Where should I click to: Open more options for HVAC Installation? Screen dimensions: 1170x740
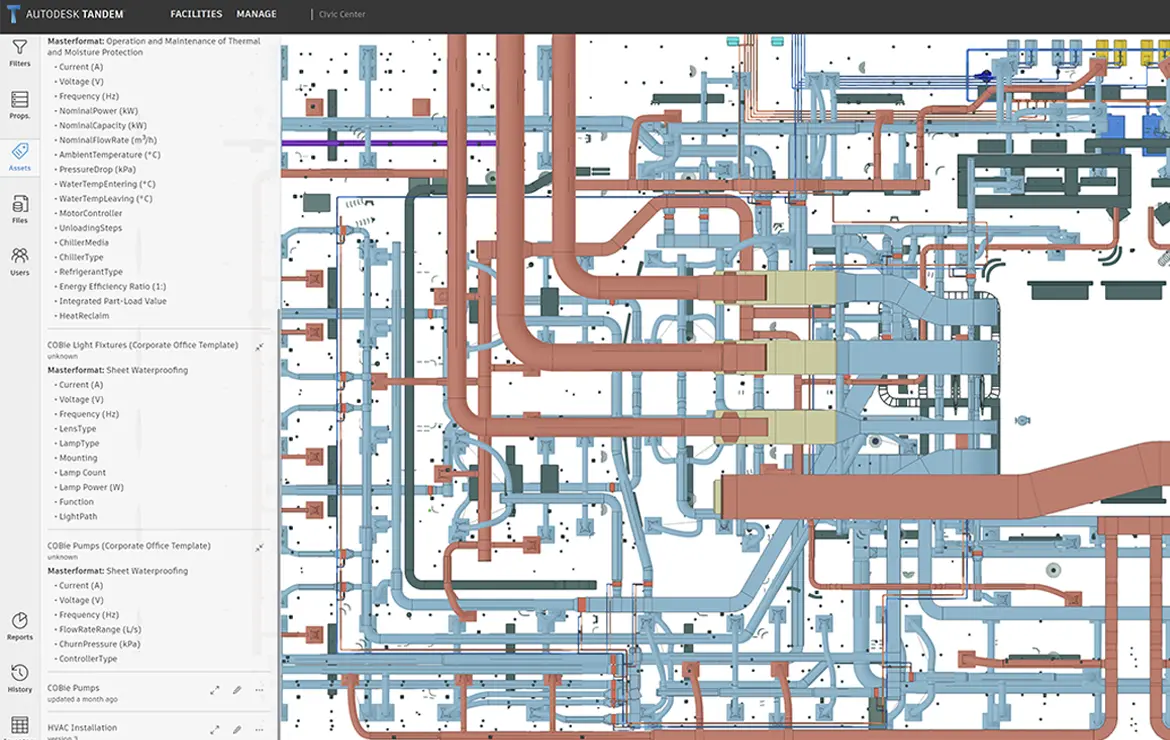[259, 730]
